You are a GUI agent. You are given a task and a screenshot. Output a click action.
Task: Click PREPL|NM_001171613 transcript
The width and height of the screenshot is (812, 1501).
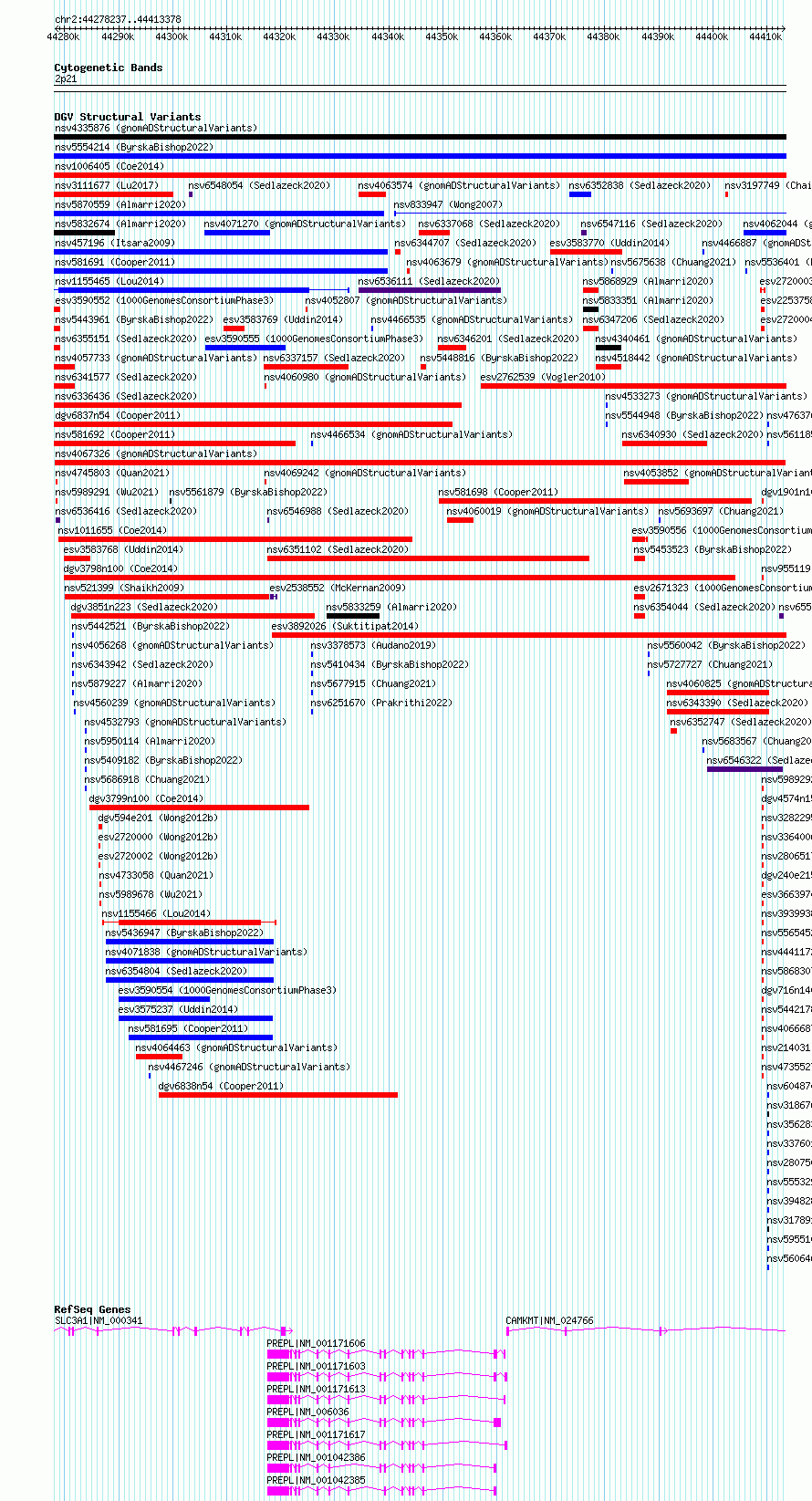(x=387, y=1400)
